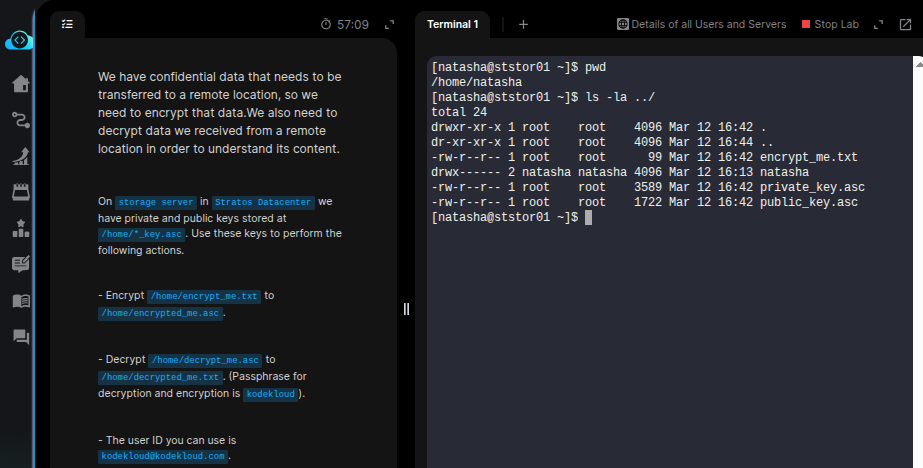Open the chat bubbles icon in sidebar
Image resolution: width=923 pixels, height=468 pixels.
[20, 337]
